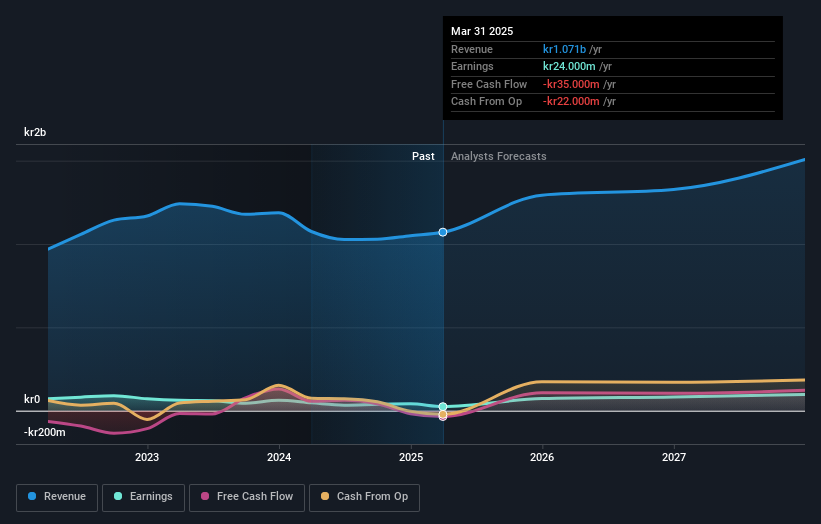821x524 pixels.
Task: Click the kr2b y-axis label
Action: click(x=35, y=132)
